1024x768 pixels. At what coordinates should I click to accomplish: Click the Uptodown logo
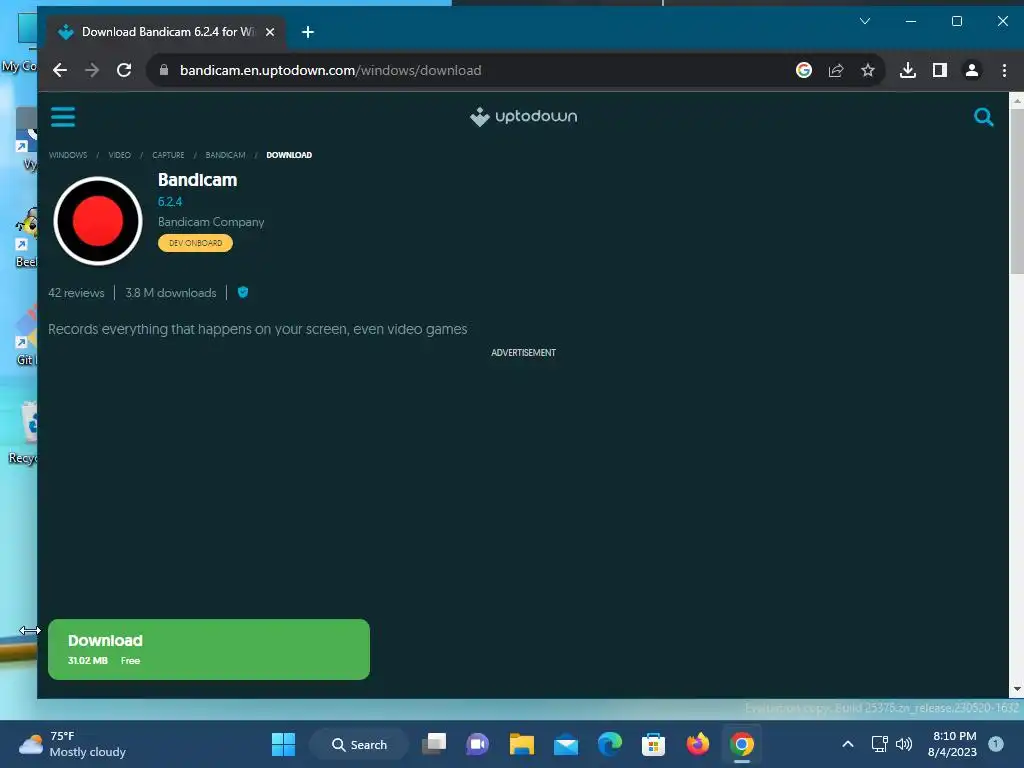coord(523,117)
